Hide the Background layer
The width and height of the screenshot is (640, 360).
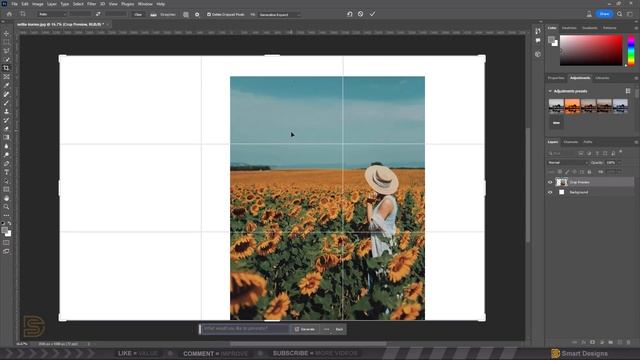[550, 192]
